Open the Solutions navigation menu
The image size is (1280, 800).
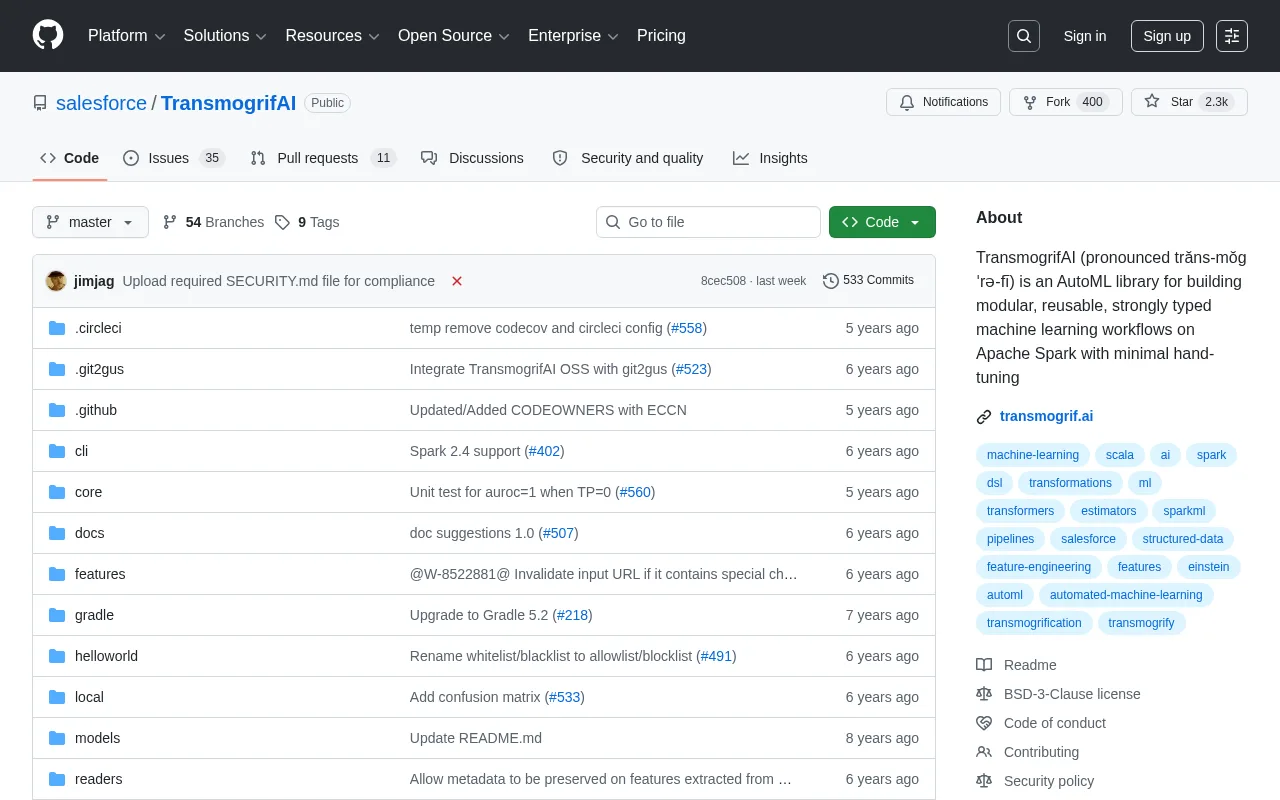(x=225, y=36)
